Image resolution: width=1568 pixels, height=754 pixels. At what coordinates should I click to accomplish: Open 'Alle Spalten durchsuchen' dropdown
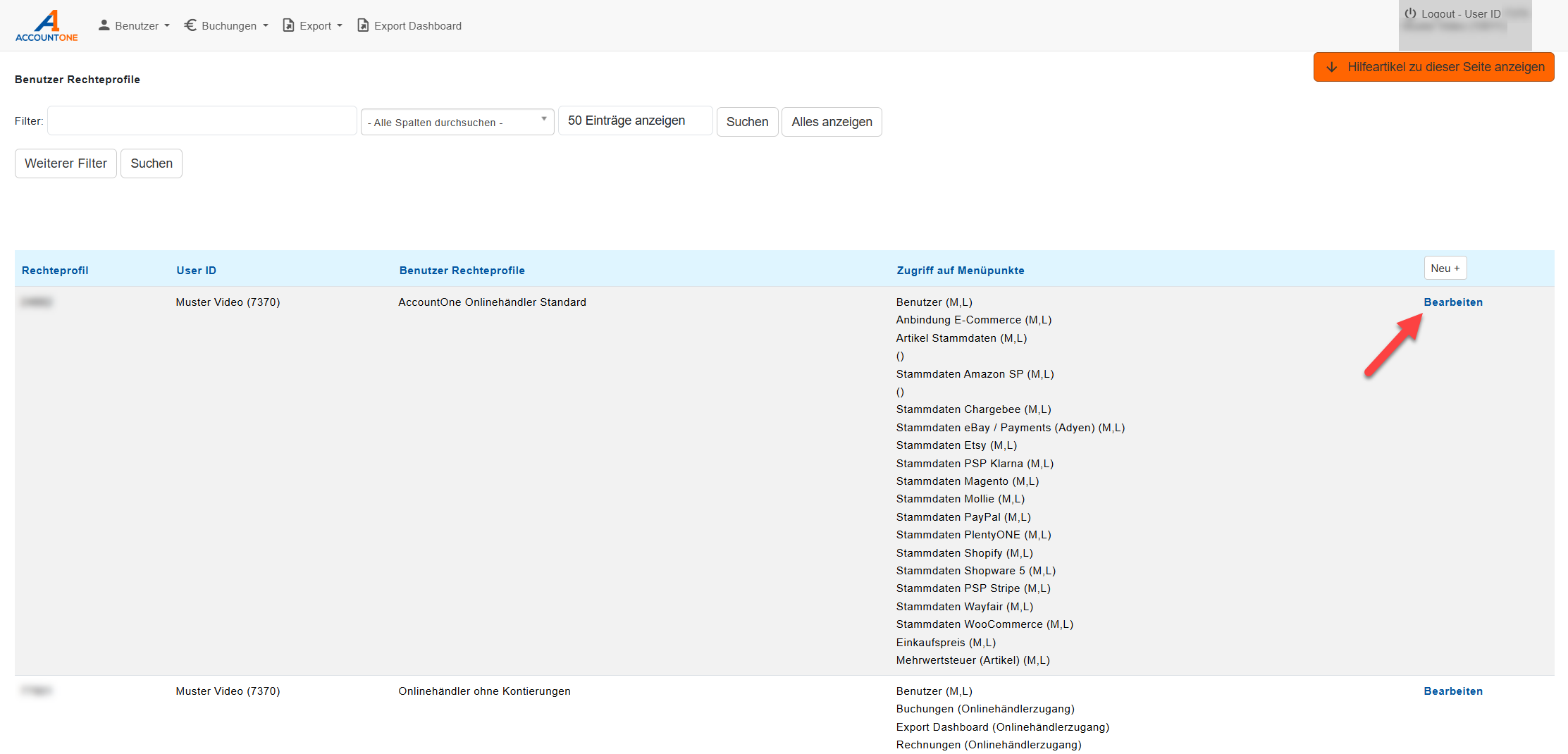tap(457, 122)
